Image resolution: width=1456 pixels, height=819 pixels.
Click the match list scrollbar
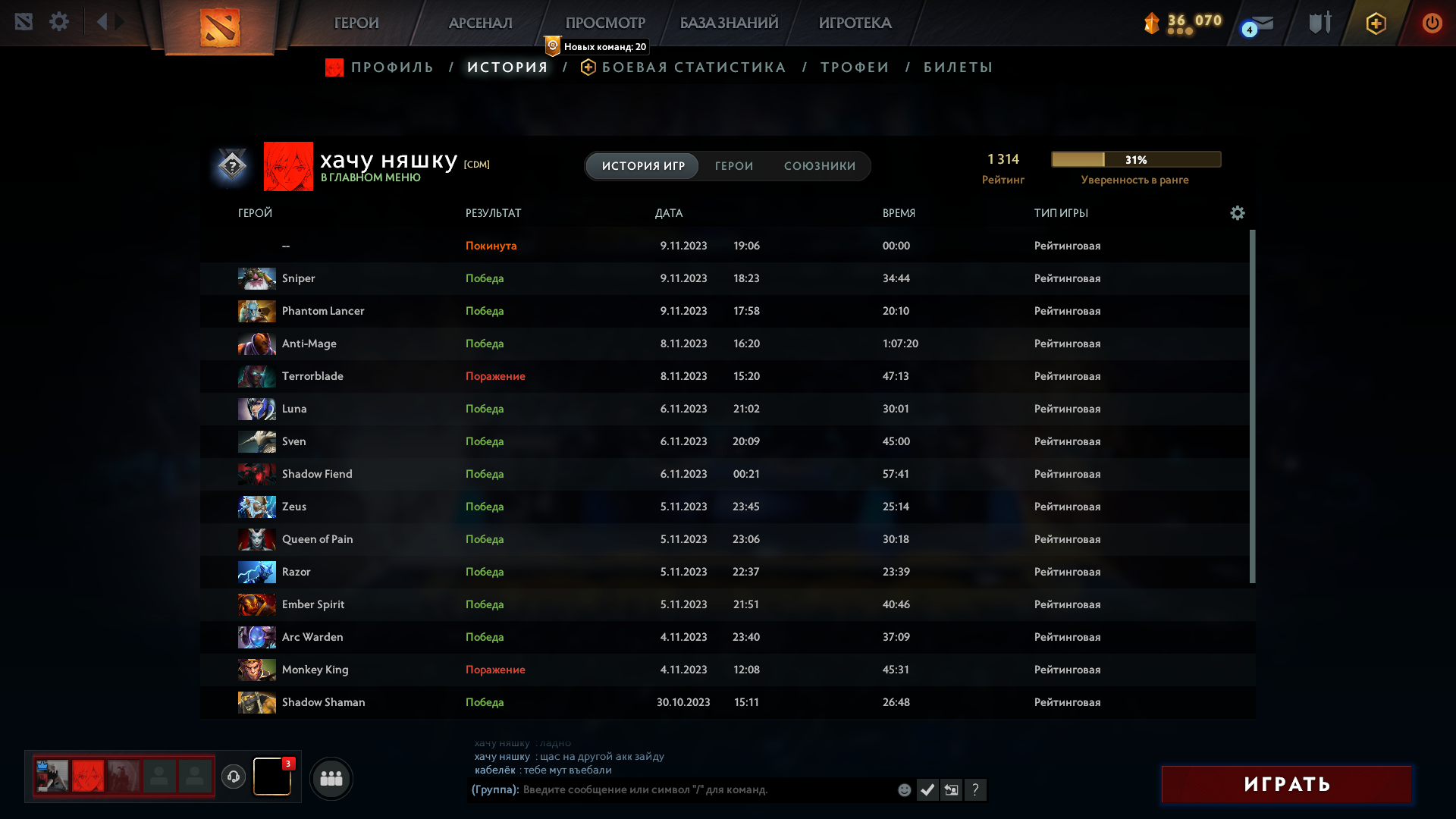[1252, 406]
